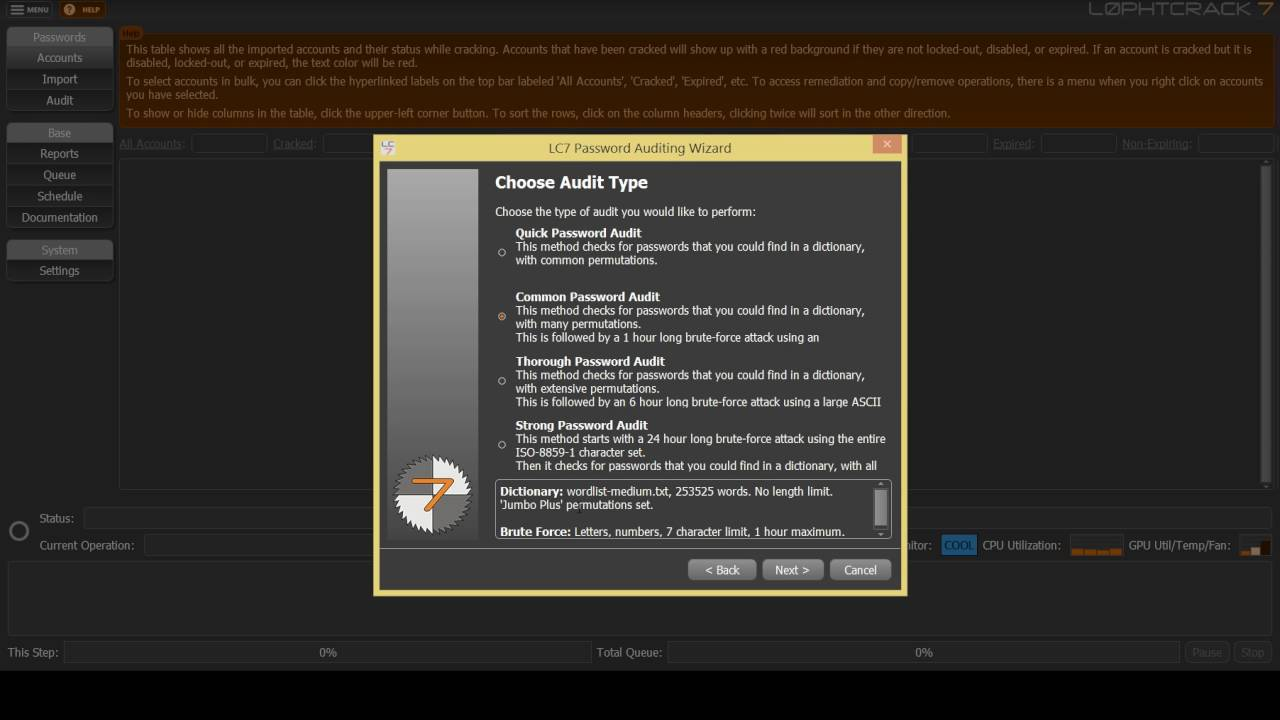Open Settings under System
Viewport: 1280px width, 720px height.
click(x=59, y=271)
